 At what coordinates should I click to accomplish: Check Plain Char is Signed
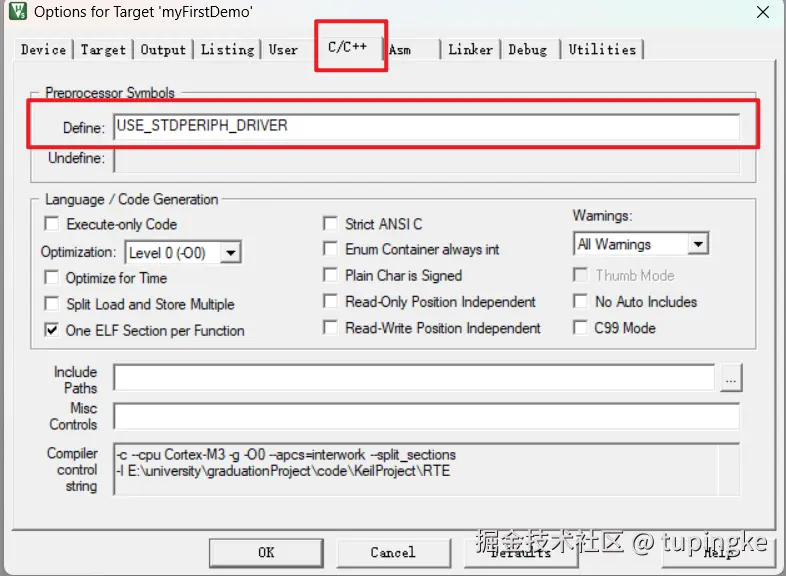(330, 275)
